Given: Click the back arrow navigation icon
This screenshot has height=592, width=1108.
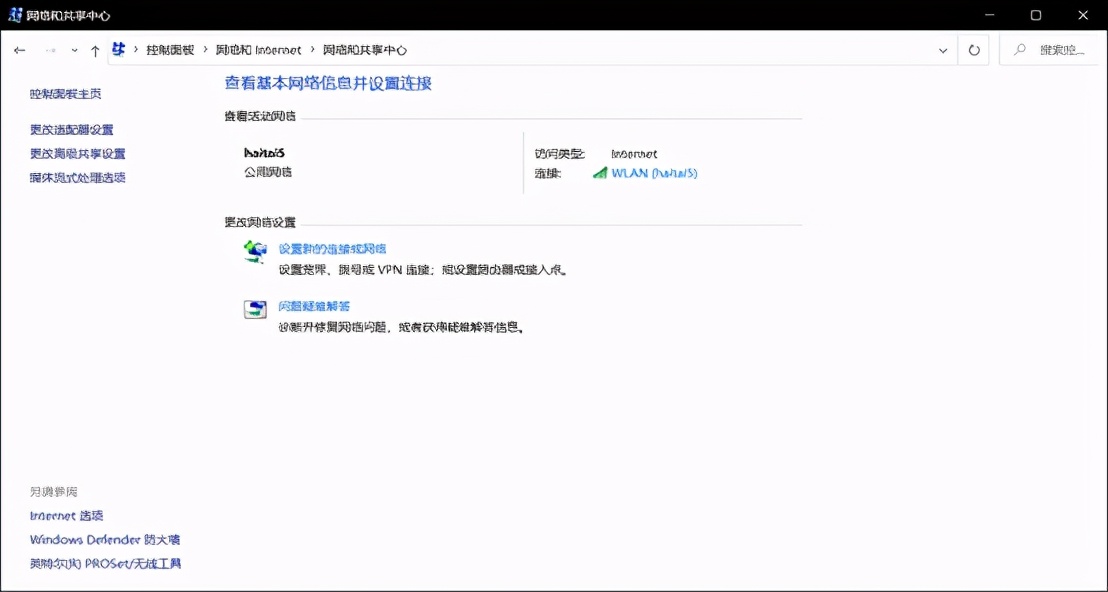Looking at the screenshot, I should tap(19, 49).
